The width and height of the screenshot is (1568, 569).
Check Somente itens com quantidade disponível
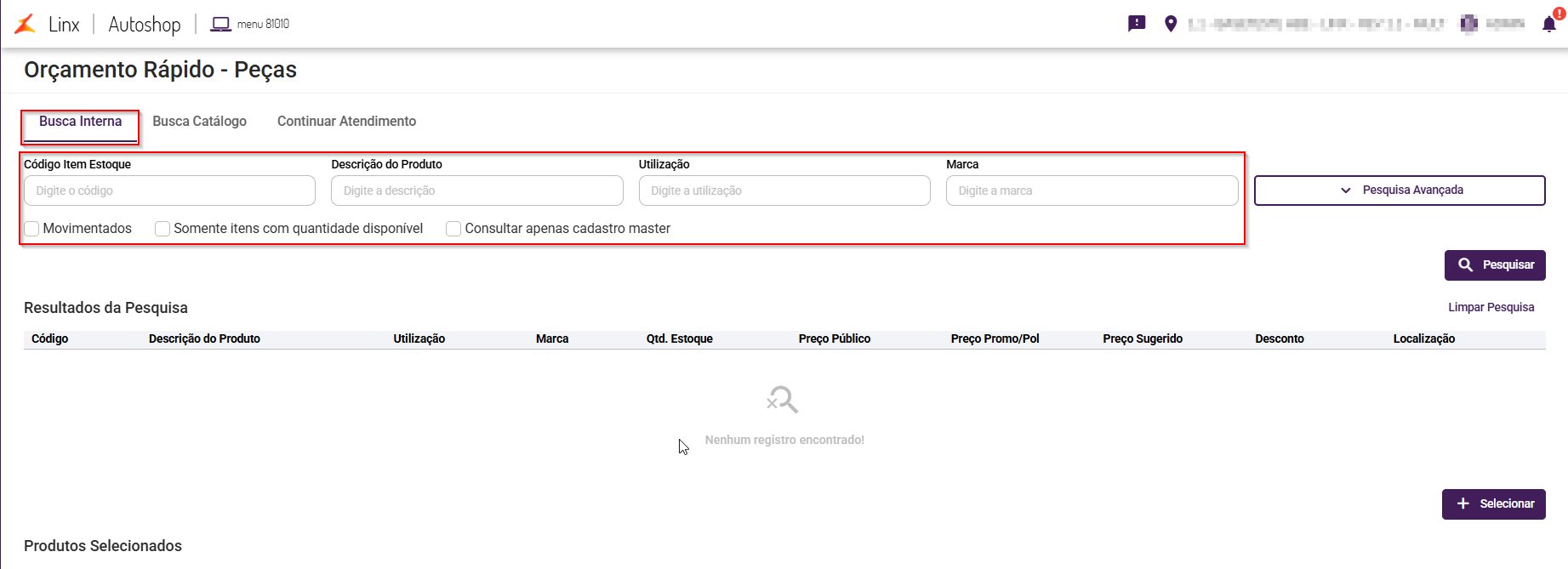[x=163, y=229]
